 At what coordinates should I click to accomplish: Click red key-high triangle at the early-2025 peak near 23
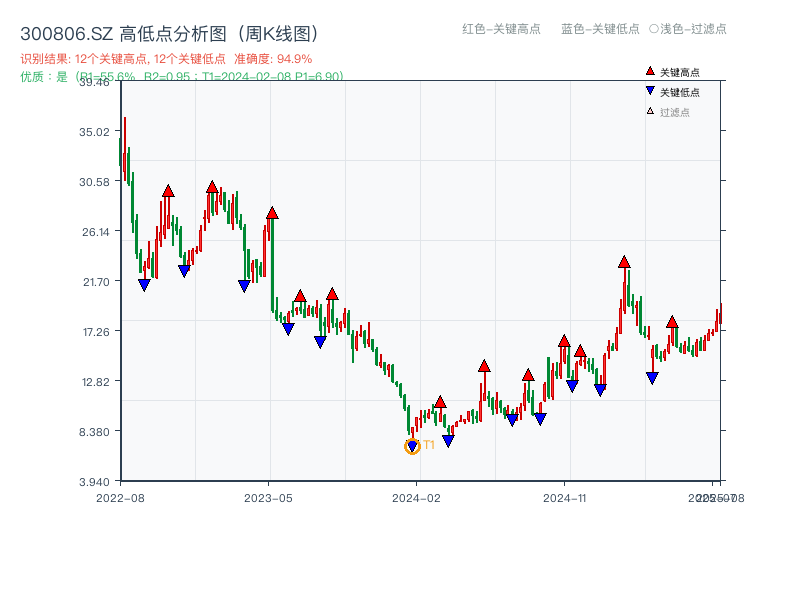(624, 262)
